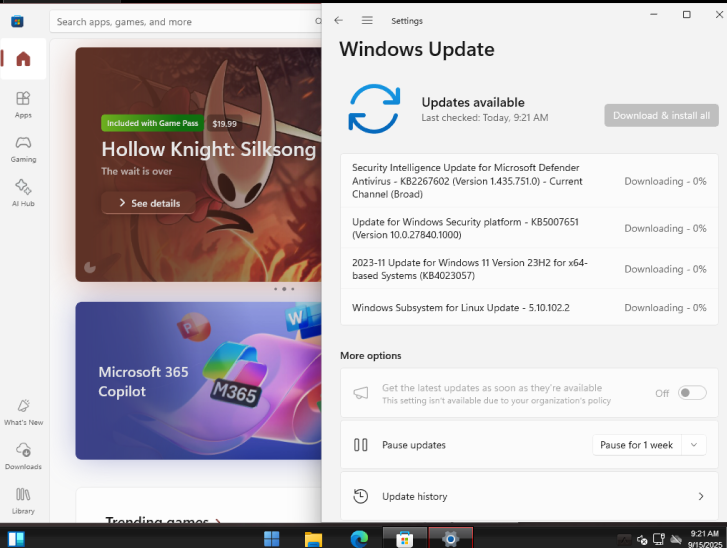Open File Explorer from taskbar
Viewport: 727px width, 548px height.
tap(313, 539)
